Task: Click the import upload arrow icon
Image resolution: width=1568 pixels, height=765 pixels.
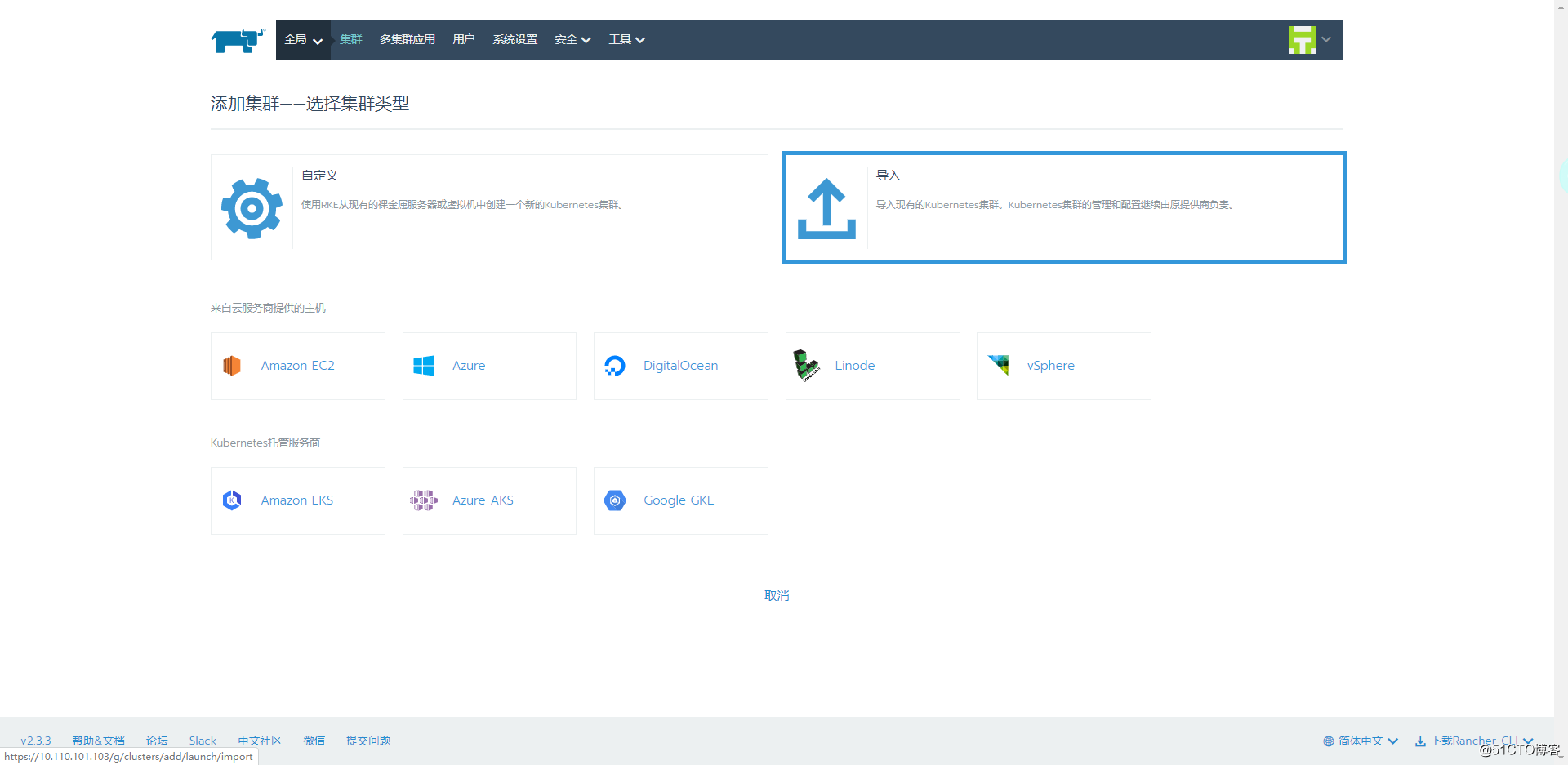Action: (826, 208)
